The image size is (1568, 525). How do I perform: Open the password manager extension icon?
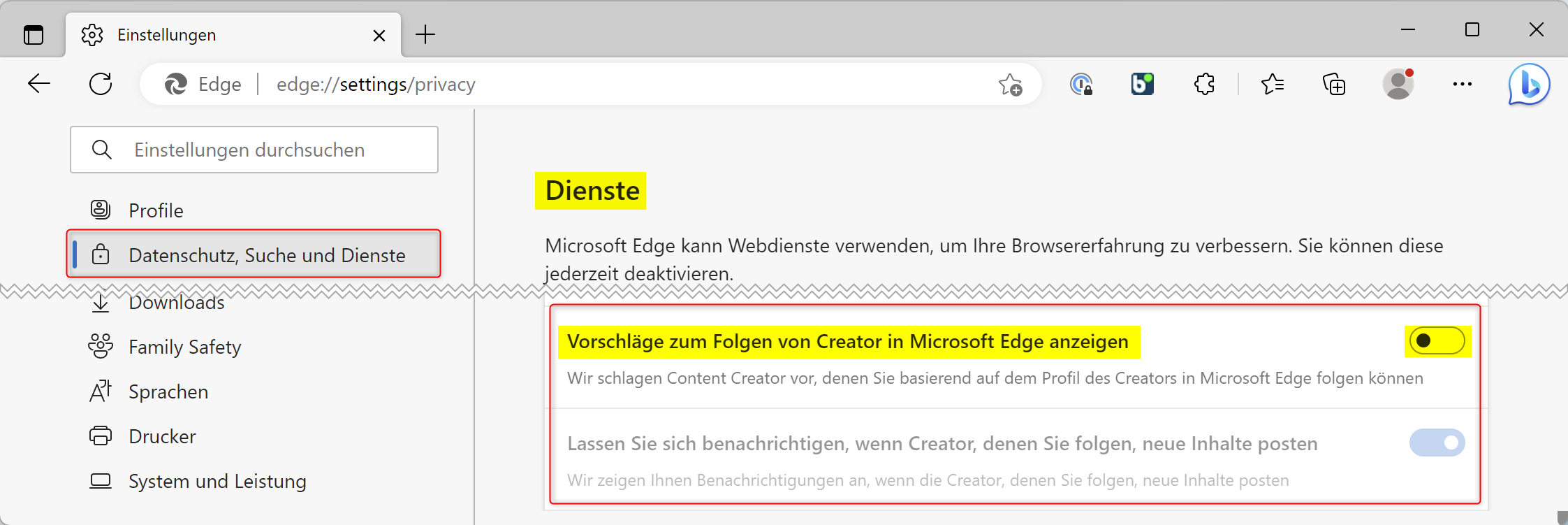click(x=1081, y=85)
